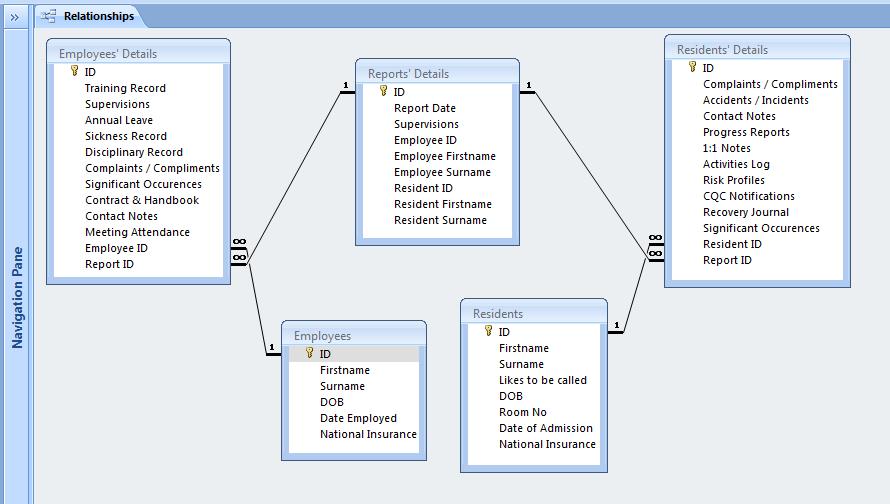Select the CQC Notifications field
Viewport: 890px width, 504px height.
pyautogui.click(x=749, y=196)
